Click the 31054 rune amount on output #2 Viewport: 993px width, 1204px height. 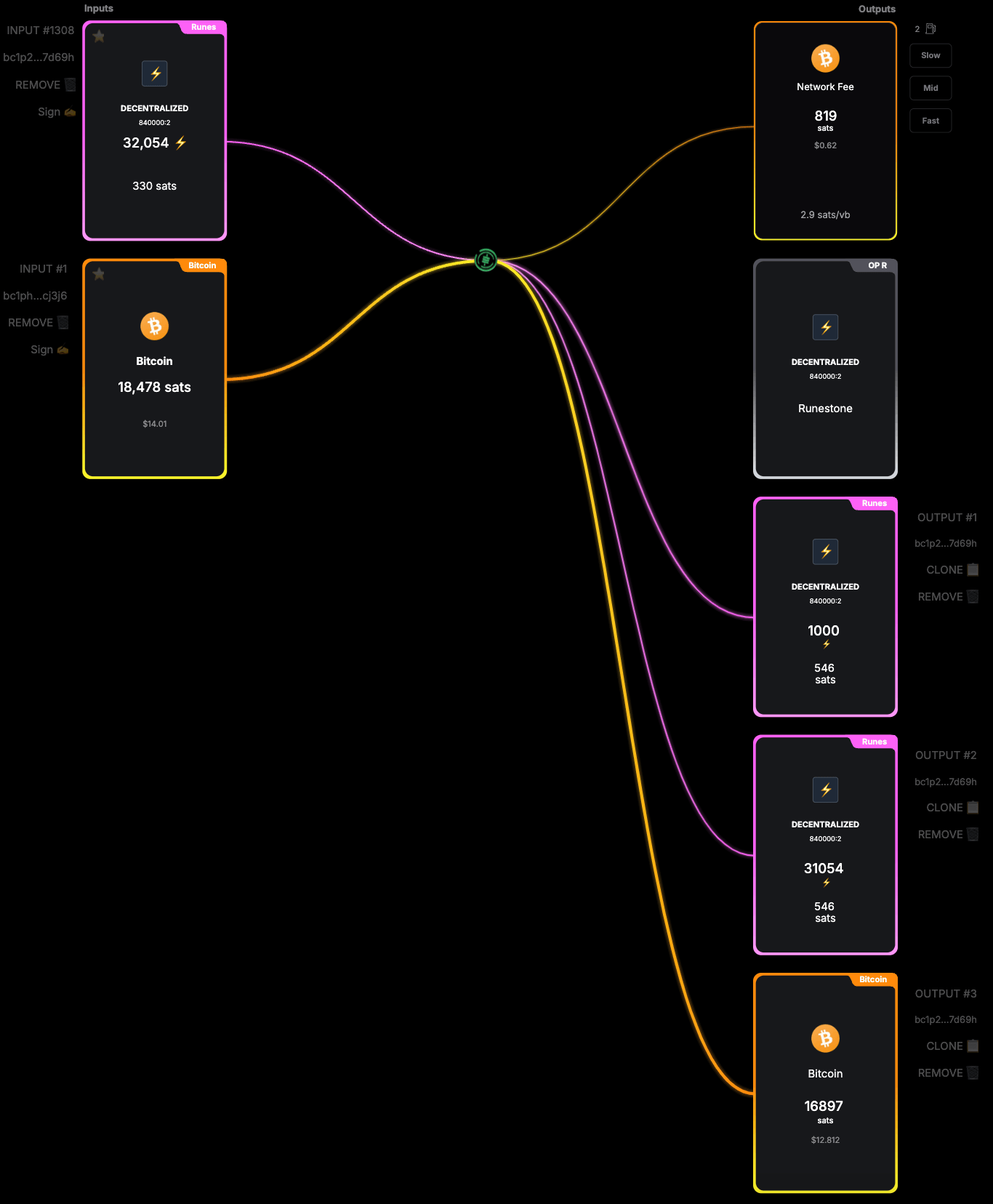click(x=824, y=869)
